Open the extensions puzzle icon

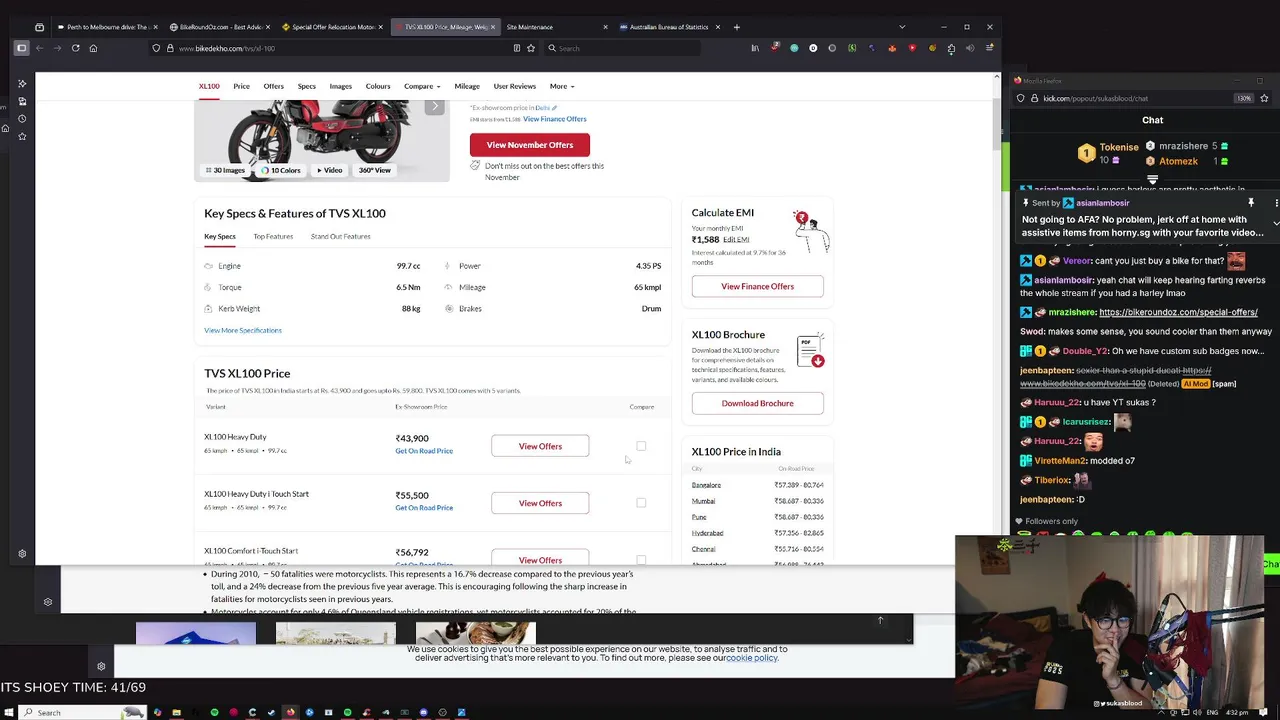[x=951, y=48]
